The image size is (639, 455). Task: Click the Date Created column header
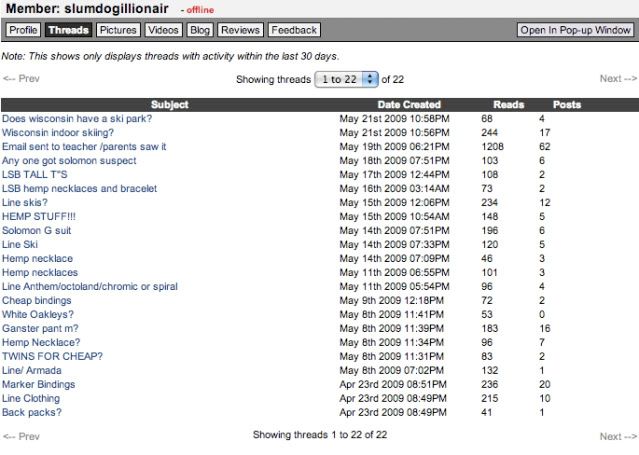click(409, 104)
